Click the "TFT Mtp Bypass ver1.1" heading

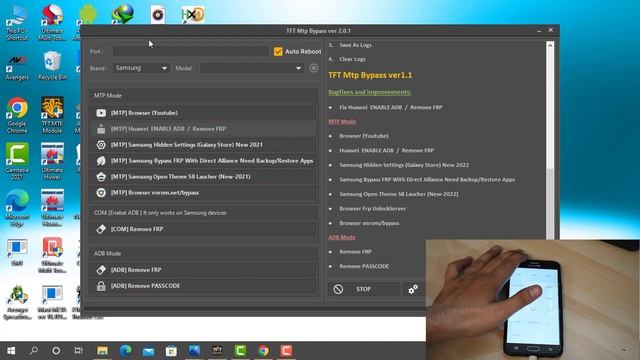[x=370, y=75]
